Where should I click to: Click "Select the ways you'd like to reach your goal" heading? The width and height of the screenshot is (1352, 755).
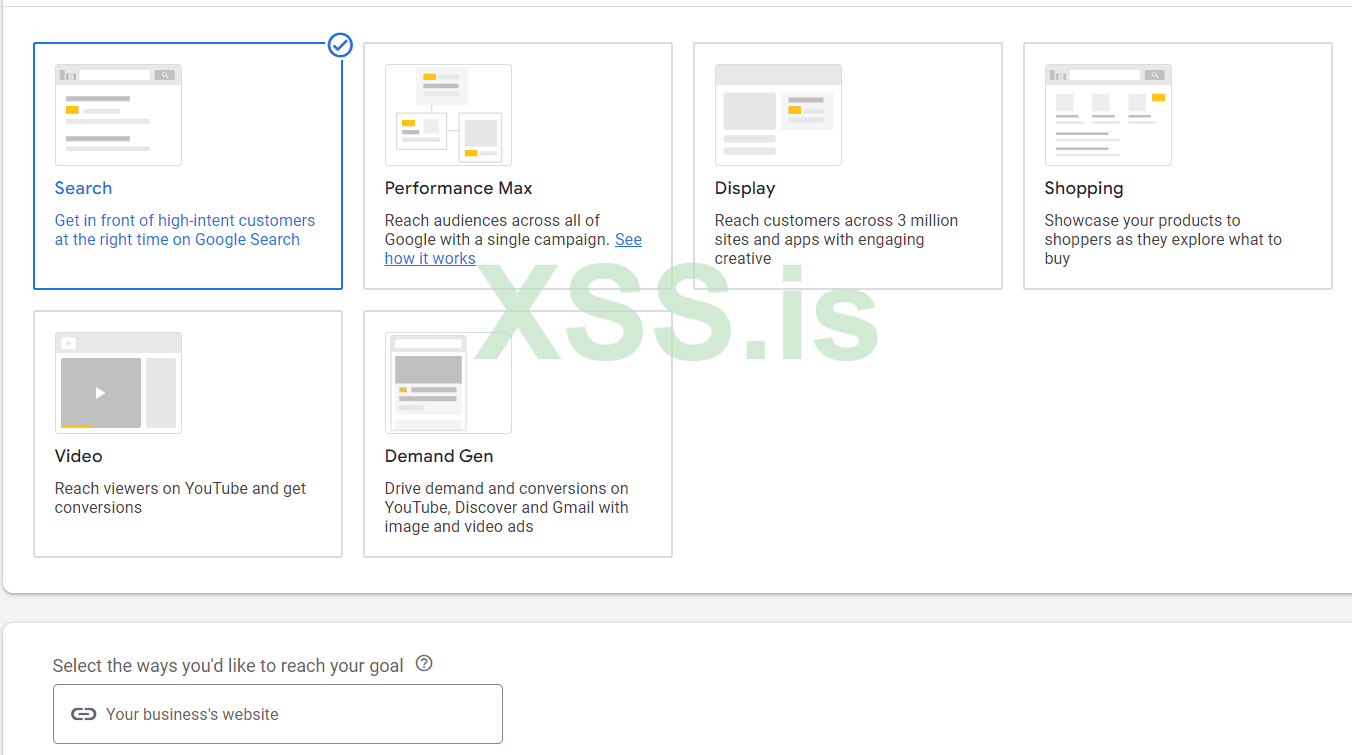click(228, 666)
